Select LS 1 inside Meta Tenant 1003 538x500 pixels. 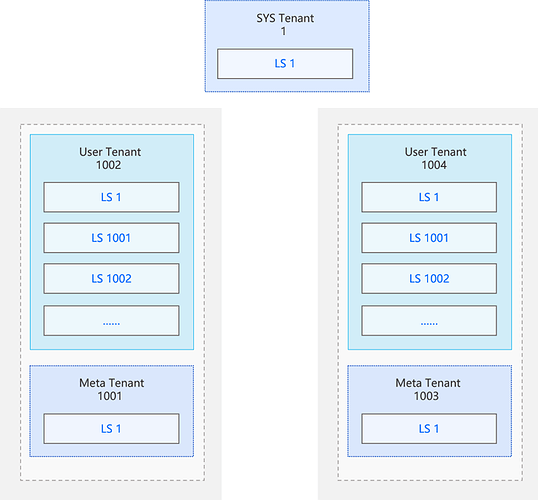point(429,429)
